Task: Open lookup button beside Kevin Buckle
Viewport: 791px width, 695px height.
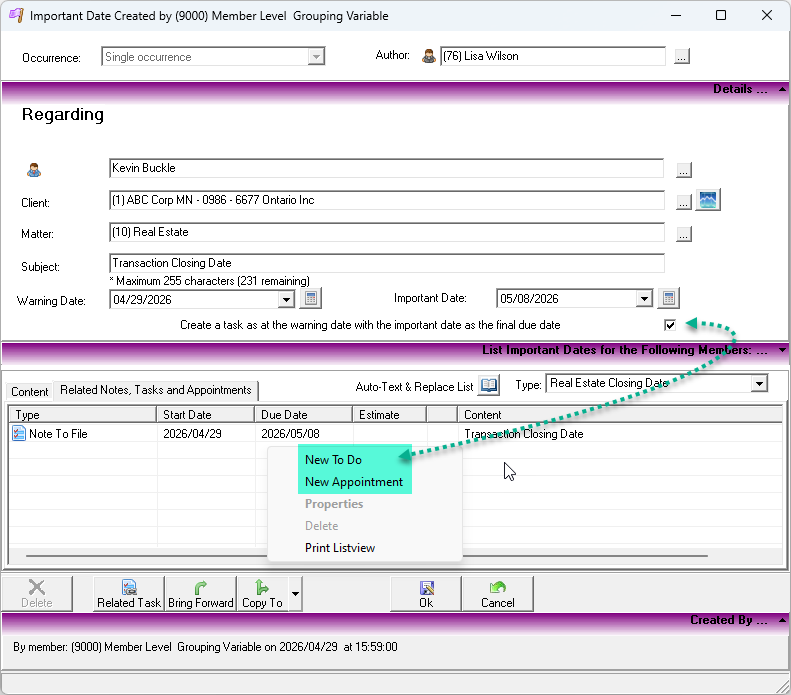Action: point(684,170)
